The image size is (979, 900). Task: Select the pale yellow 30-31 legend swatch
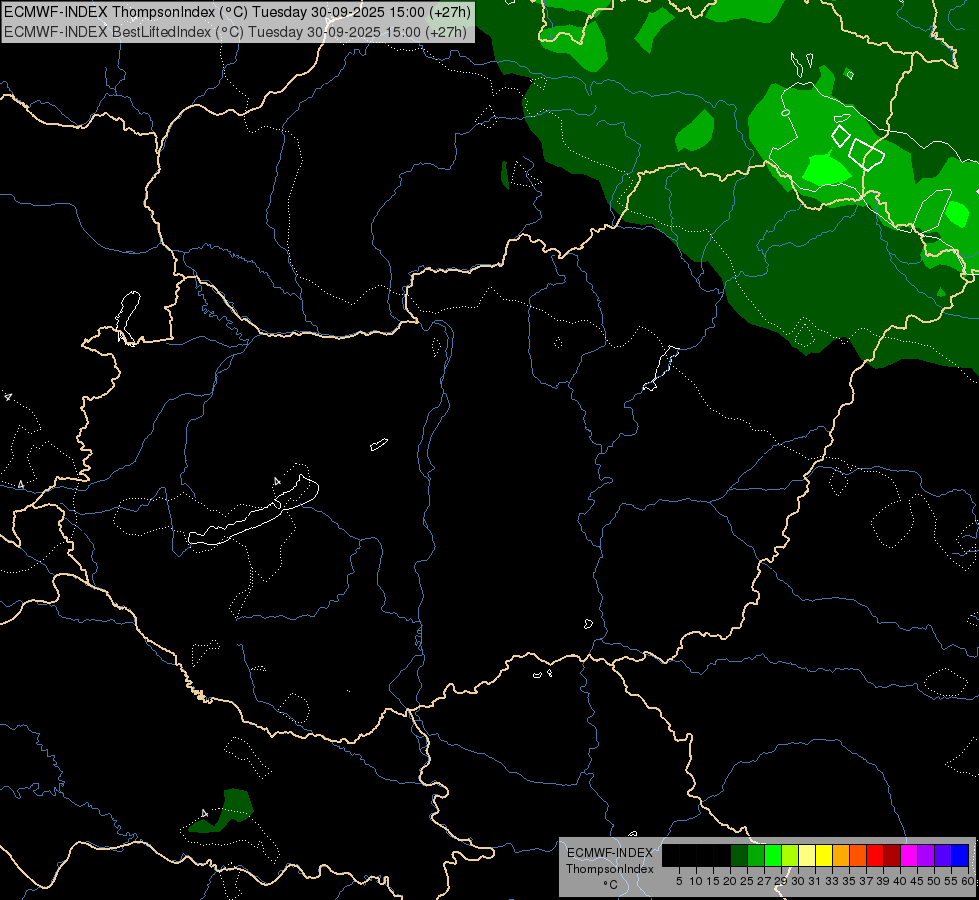click(x=807, y=855)
